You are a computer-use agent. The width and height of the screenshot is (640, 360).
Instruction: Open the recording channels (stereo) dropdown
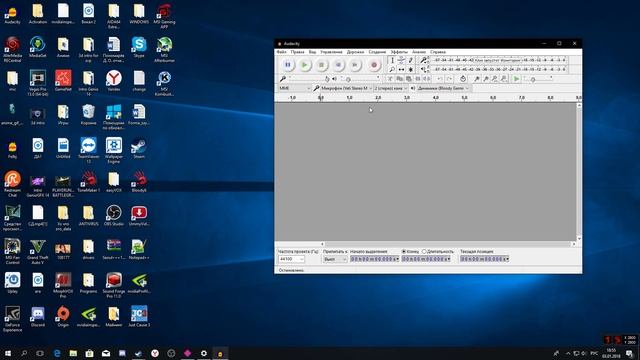(x=391, y=88)
